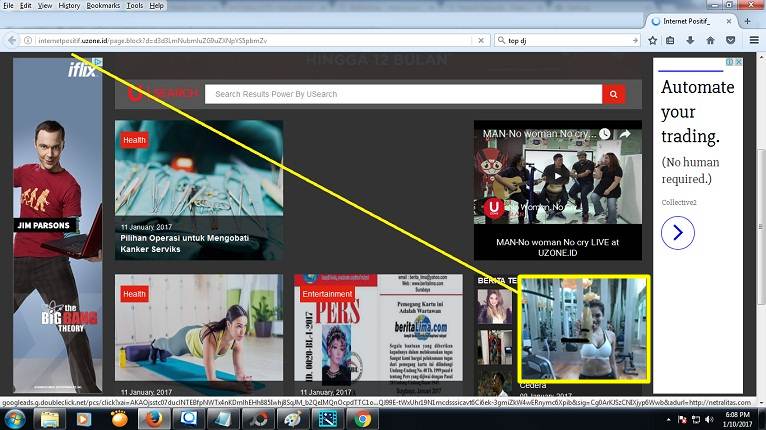Open the PERS beritaLima card thumbnail
The height and width of the screenshot is (430, 766).
click(378, 327)
